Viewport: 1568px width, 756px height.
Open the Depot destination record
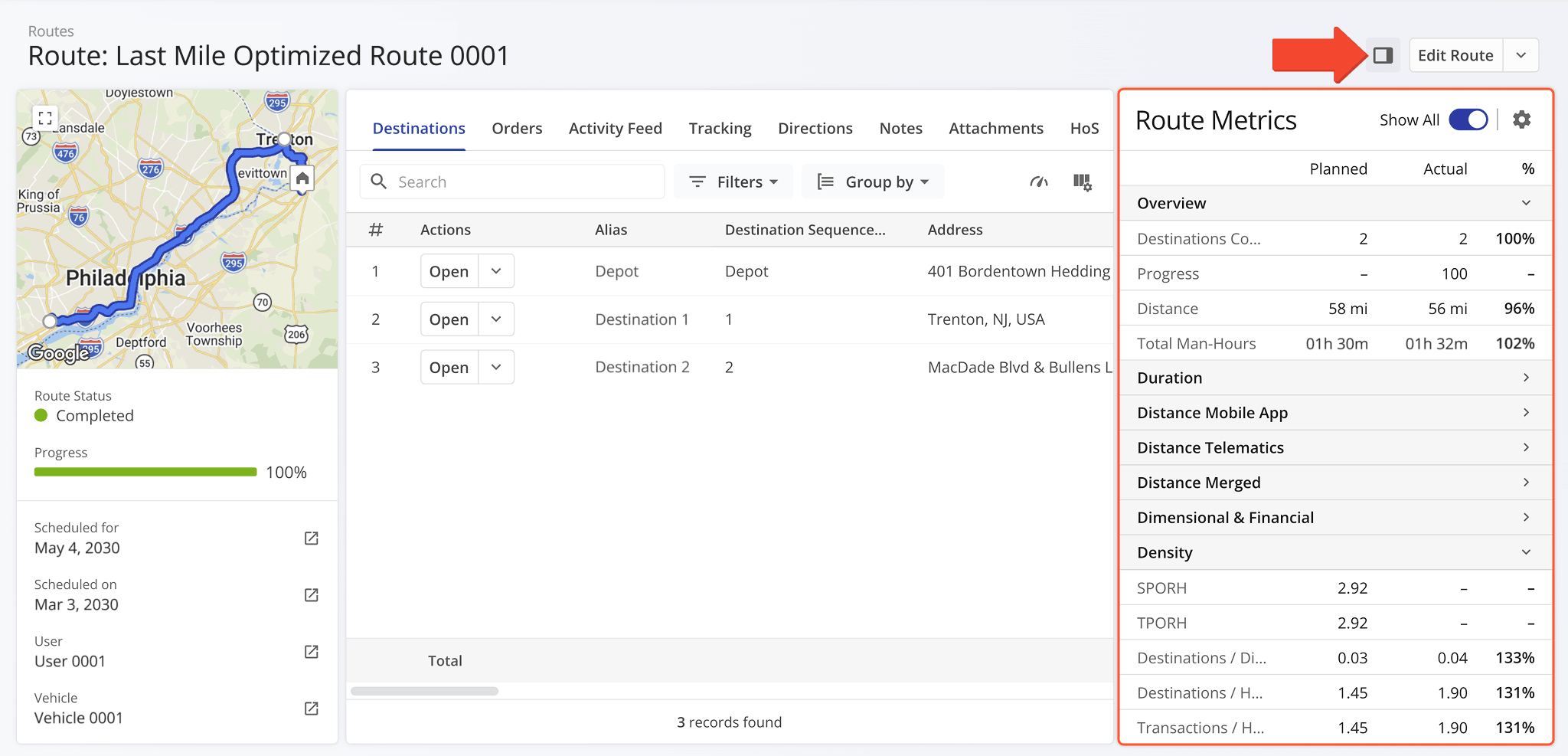449,270
